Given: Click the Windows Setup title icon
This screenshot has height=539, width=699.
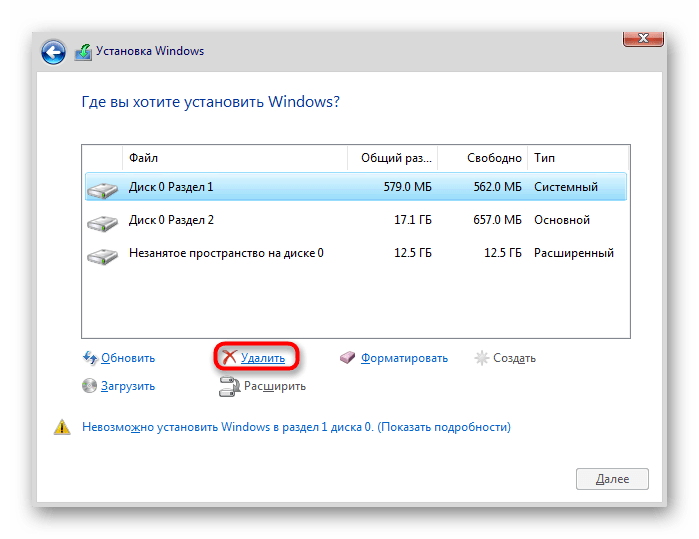Looking at the screenshot, I should pos(83,52).
